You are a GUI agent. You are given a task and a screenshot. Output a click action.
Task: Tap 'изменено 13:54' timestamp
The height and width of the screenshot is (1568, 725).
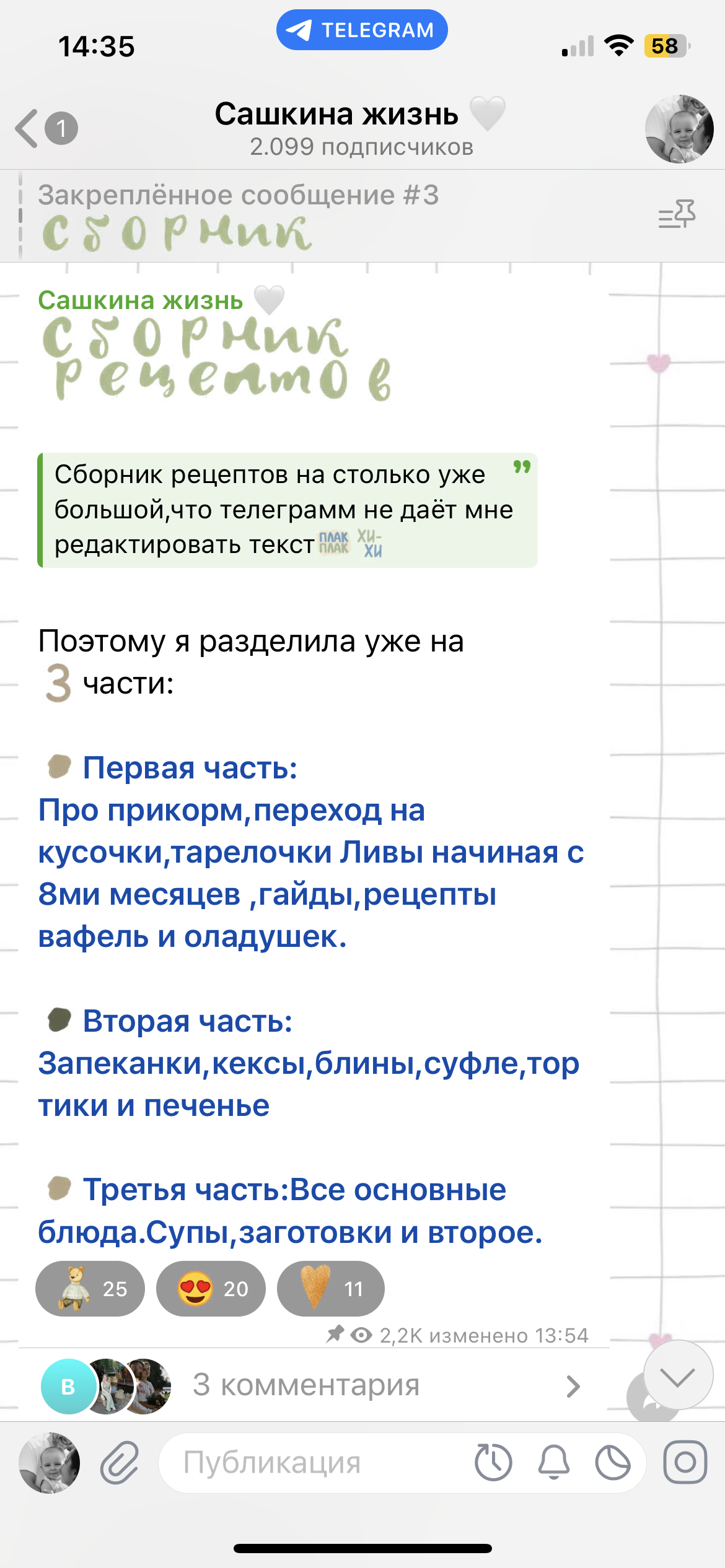508,1335
